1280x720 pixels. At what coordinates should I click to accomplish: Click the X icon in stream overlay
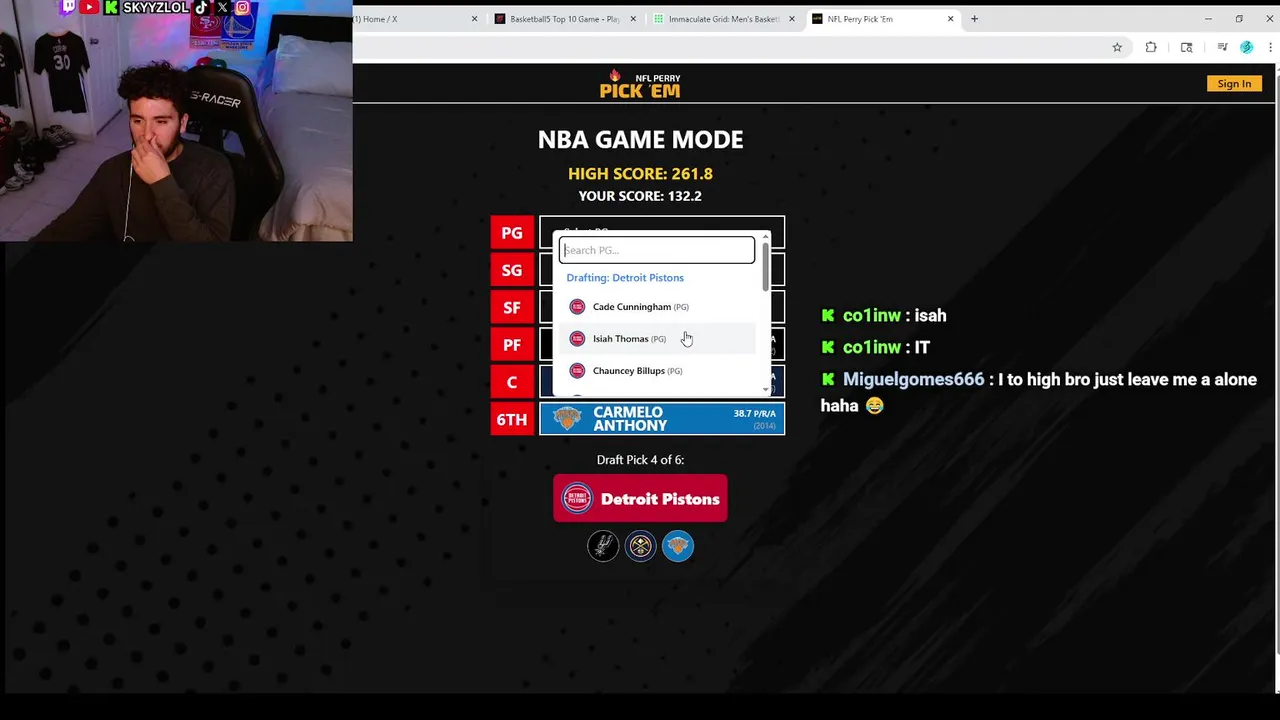[222, 7]
